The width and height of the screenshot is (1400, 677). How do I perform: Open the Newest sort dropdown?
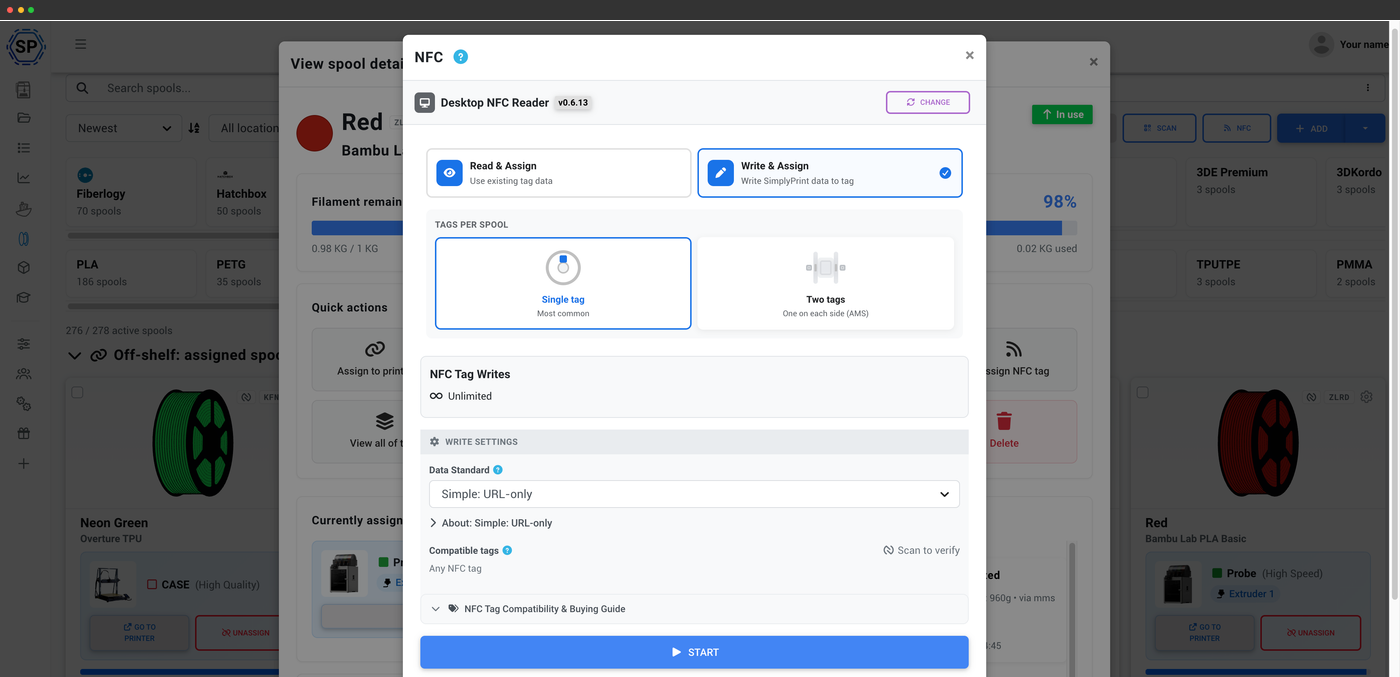pyautogui.click(x=123, y=128)
